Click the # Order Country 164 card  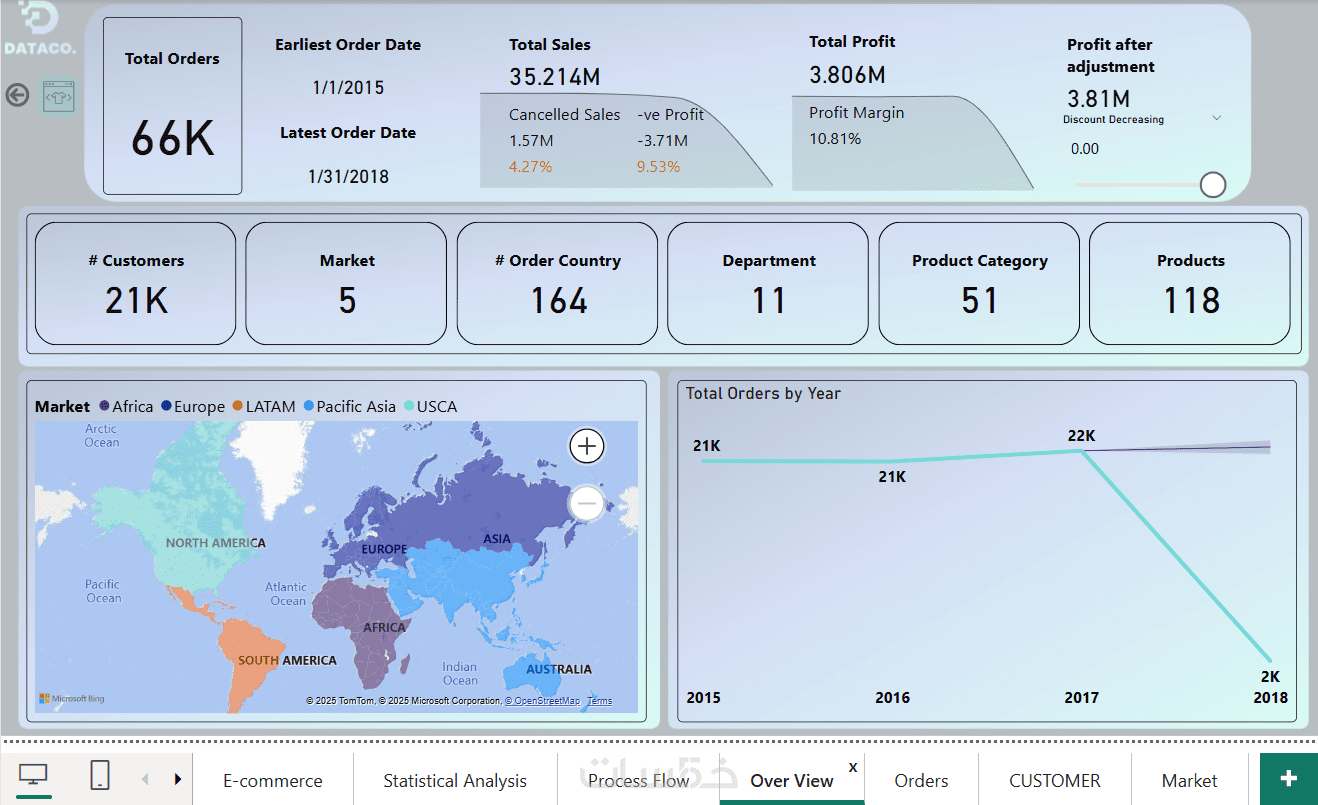pos(558,283)
